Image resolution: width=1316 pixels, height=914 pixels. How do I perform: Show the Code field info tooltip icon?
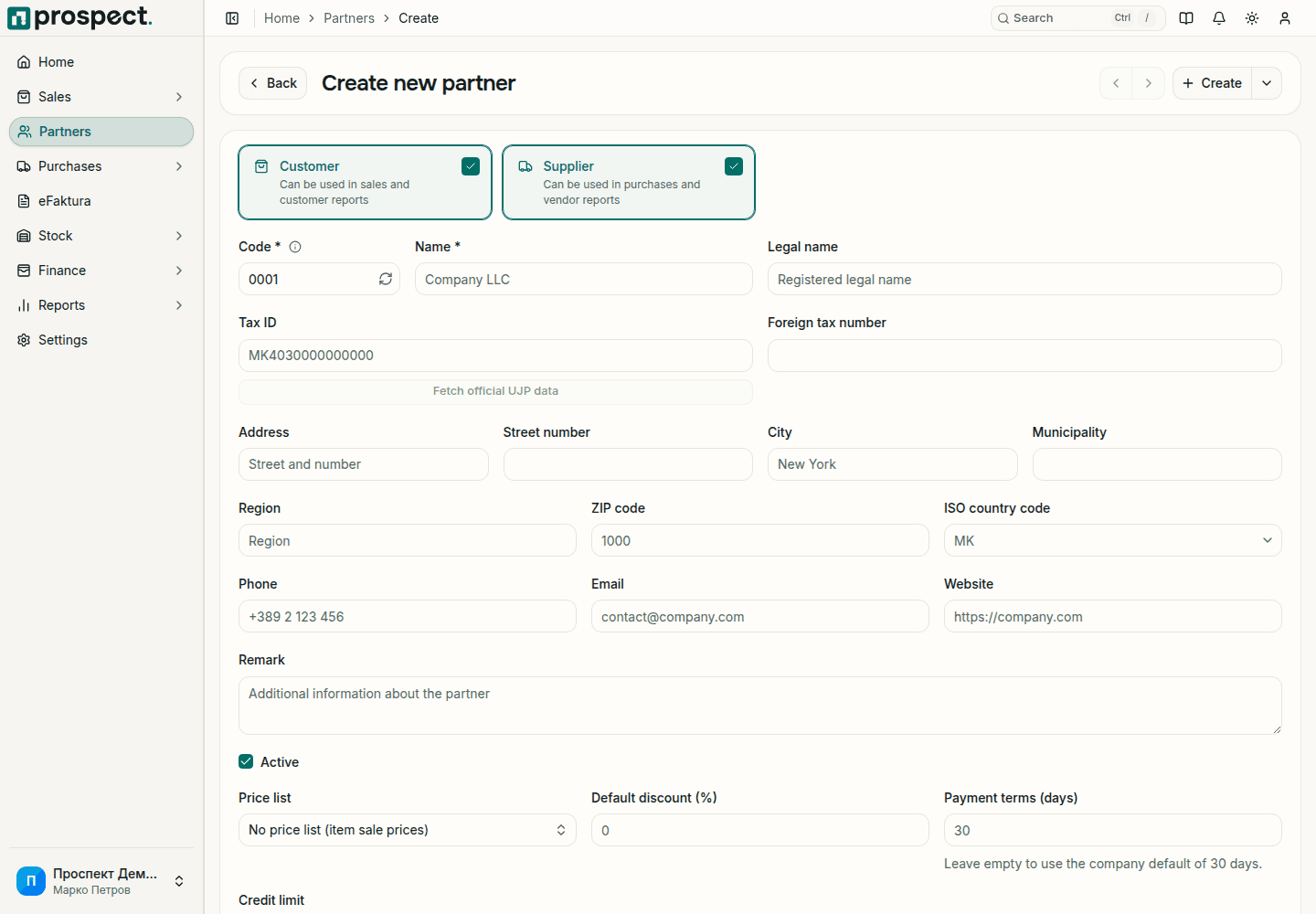pos(295,247)
